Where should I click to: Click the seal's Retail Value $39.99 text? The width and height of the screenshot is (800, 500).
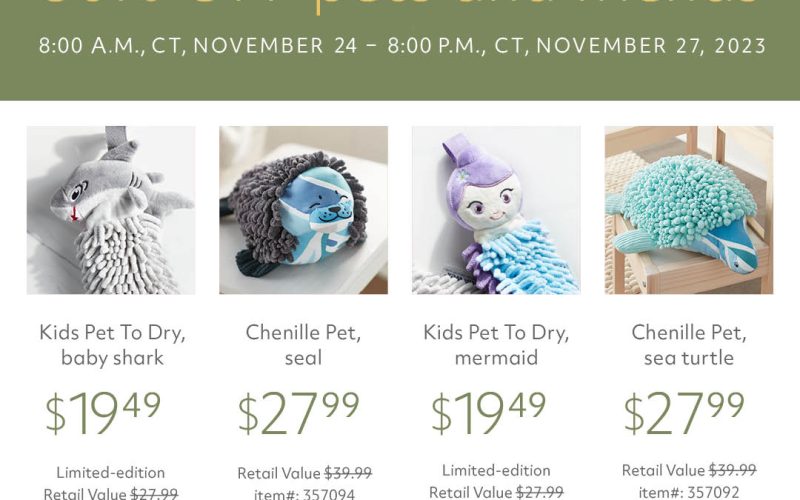(x=304, y=473)
